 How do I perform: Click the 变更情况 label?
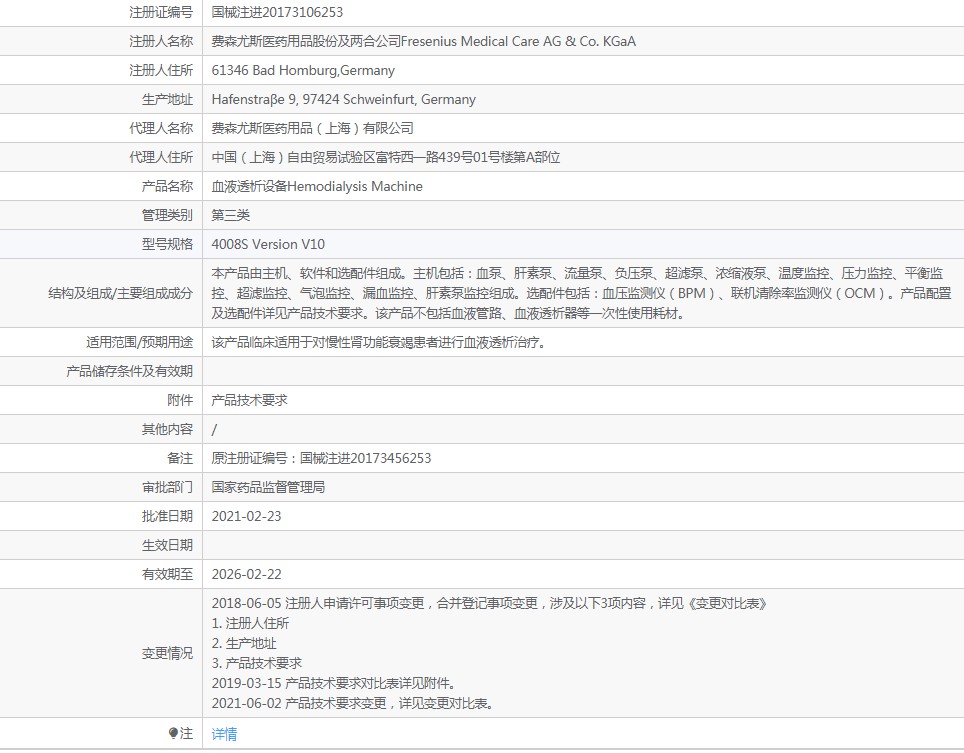[x=167, y=653]
